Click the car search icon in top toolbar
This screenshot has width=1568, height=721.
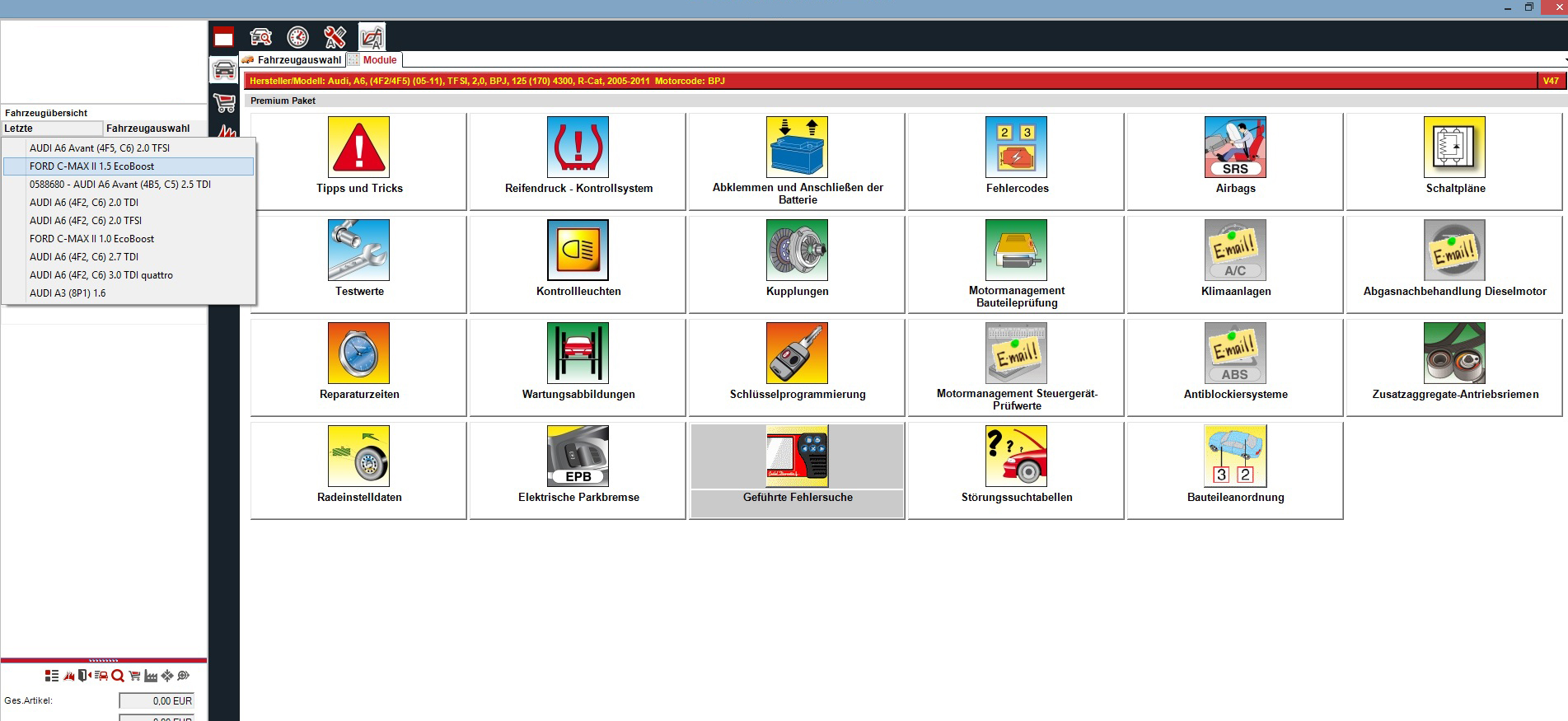pyautogui.click(x=260, y=37)
